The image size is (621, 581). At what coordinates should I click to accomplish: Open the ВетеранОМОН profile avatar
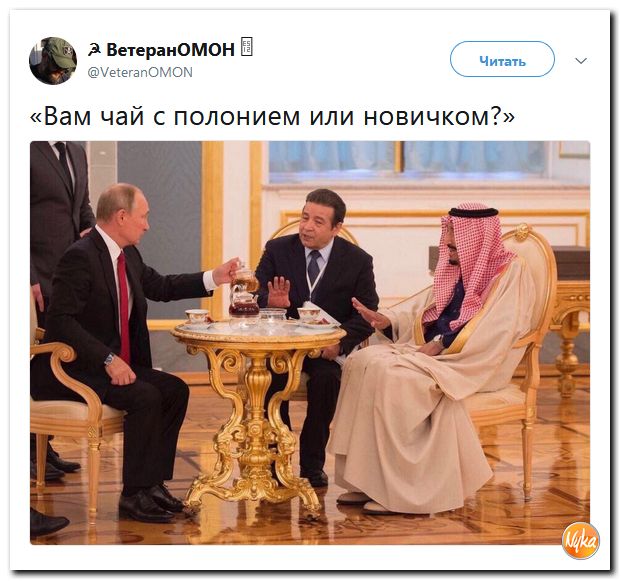point(53,61)
